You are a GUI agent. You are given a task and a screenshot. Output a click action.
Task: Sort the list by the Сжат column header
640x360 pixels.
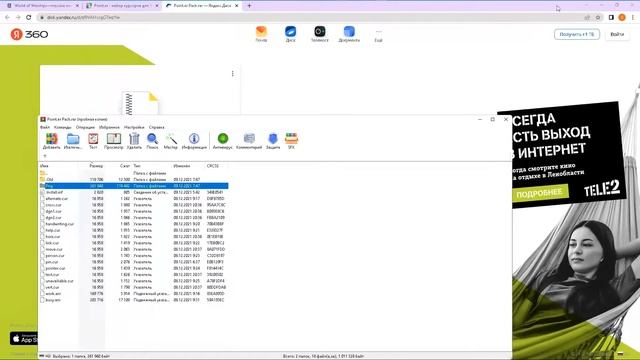pyautogui.click(x=124, y=166)
